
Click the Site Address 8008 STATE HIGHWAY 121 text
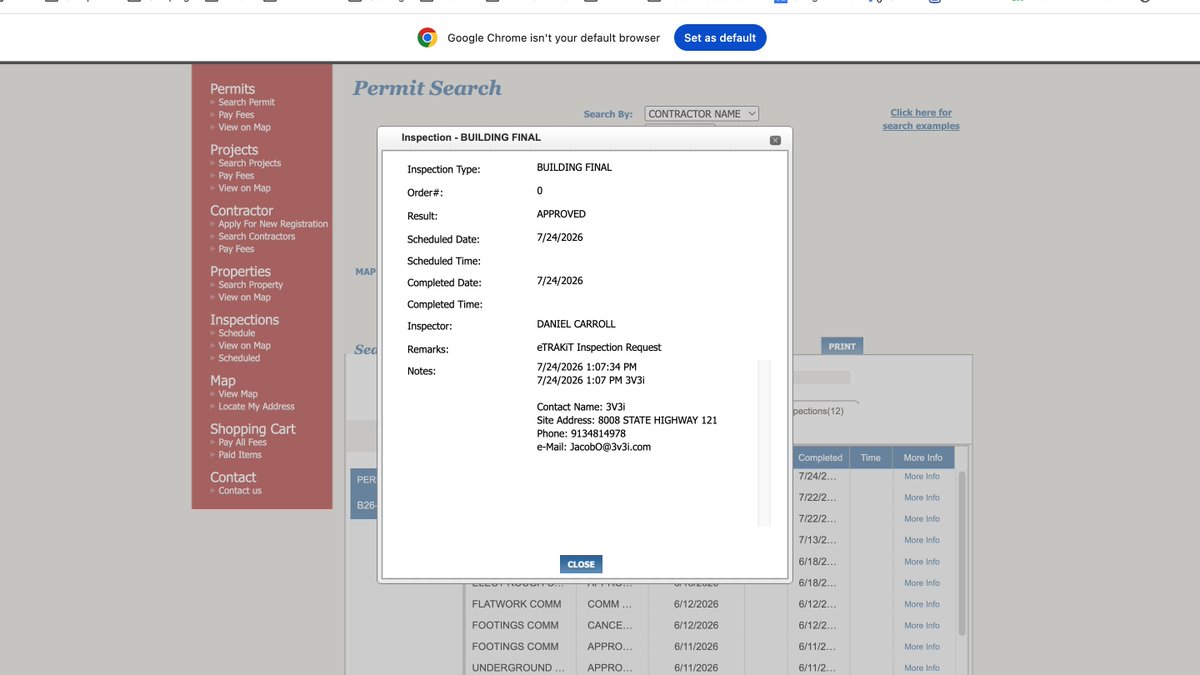click(x=627, y=420)
